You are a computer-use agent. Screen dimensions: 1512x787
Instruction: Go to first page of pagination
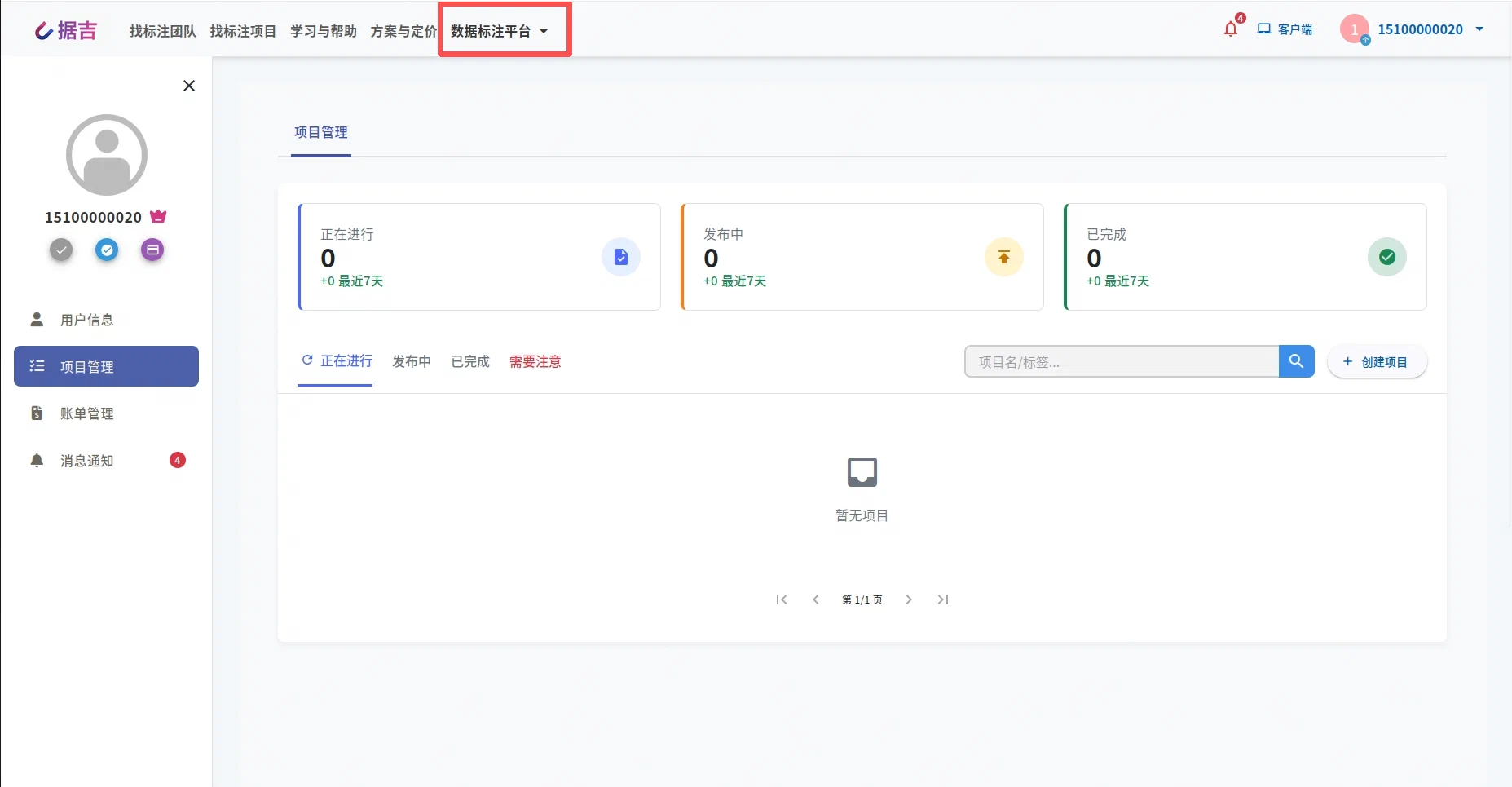[782, 599]
